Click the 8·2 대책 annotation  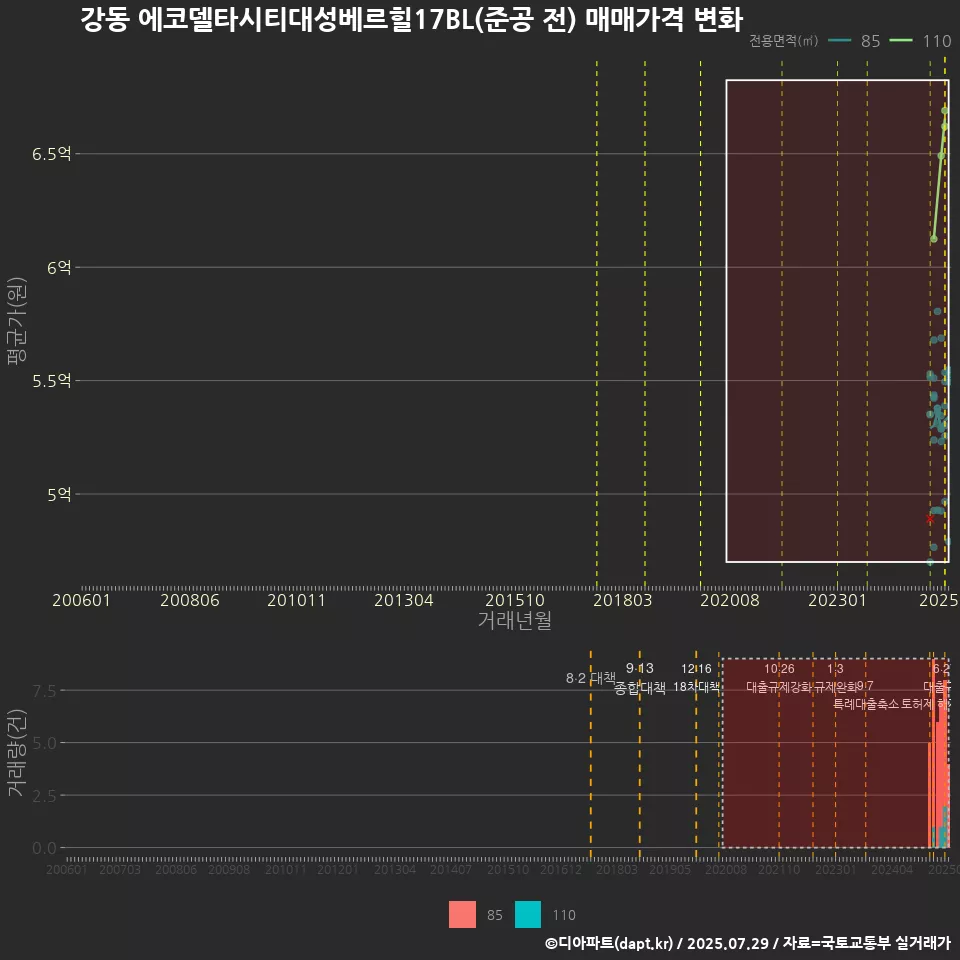pyautogui.click(x=591, y=678)
